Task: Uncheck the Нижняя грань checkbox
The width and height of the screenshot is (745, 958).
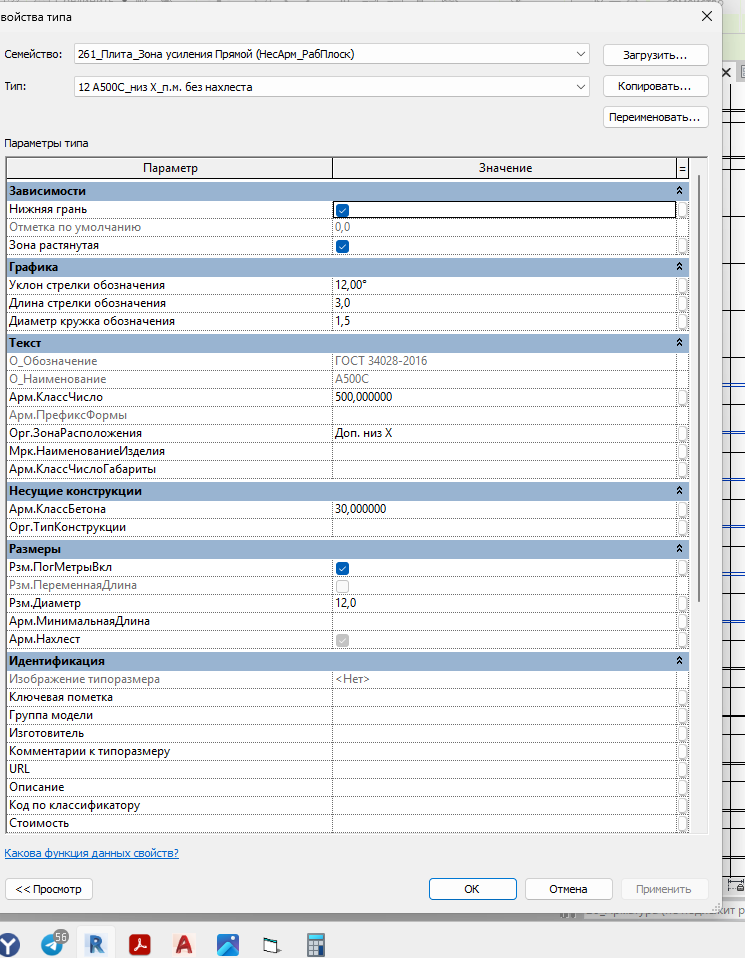Action: tap(342, 210)
